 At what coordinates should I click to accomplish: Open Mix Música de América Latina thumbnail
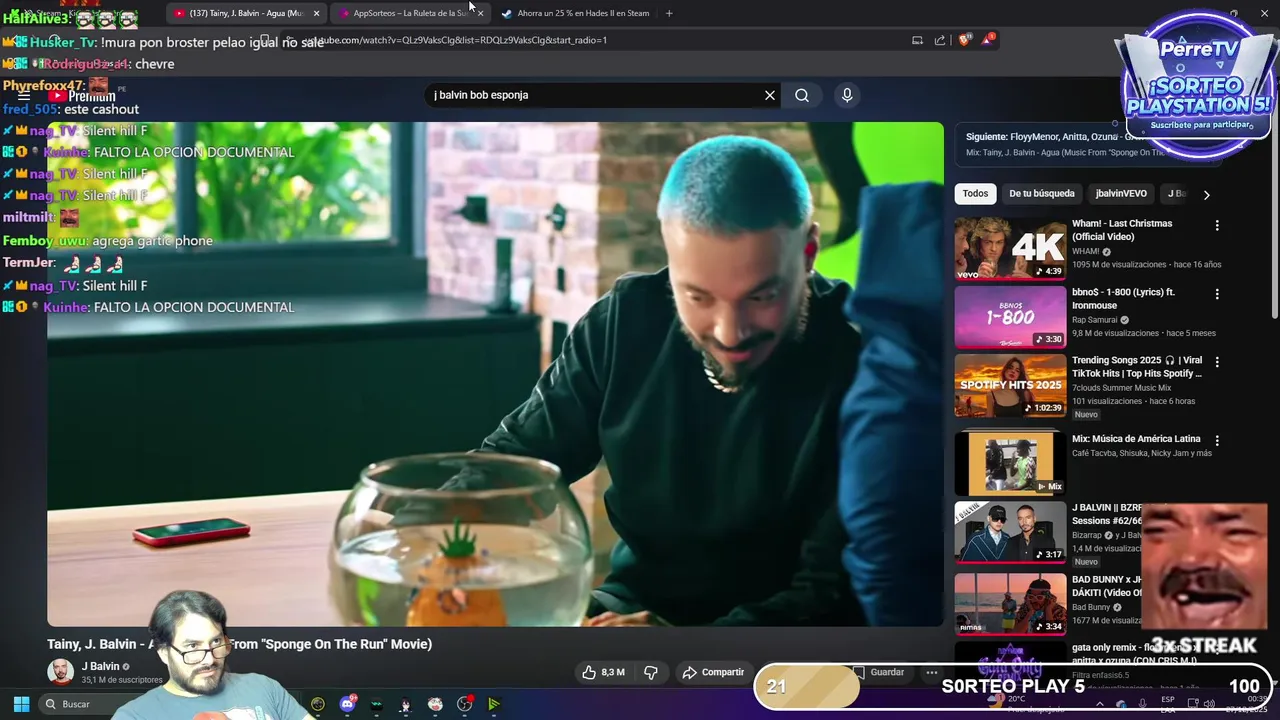click(1010, 463)
